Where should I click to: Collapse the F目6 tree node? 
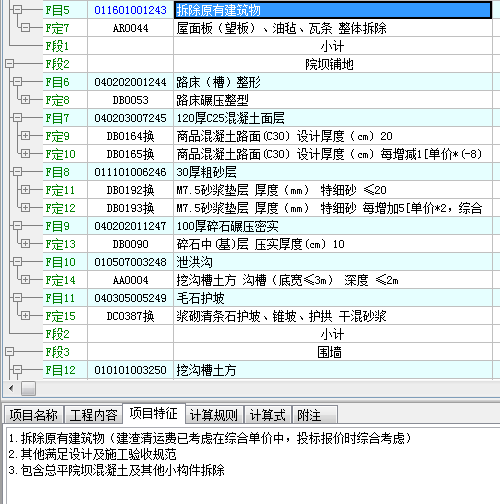point(17,82)
